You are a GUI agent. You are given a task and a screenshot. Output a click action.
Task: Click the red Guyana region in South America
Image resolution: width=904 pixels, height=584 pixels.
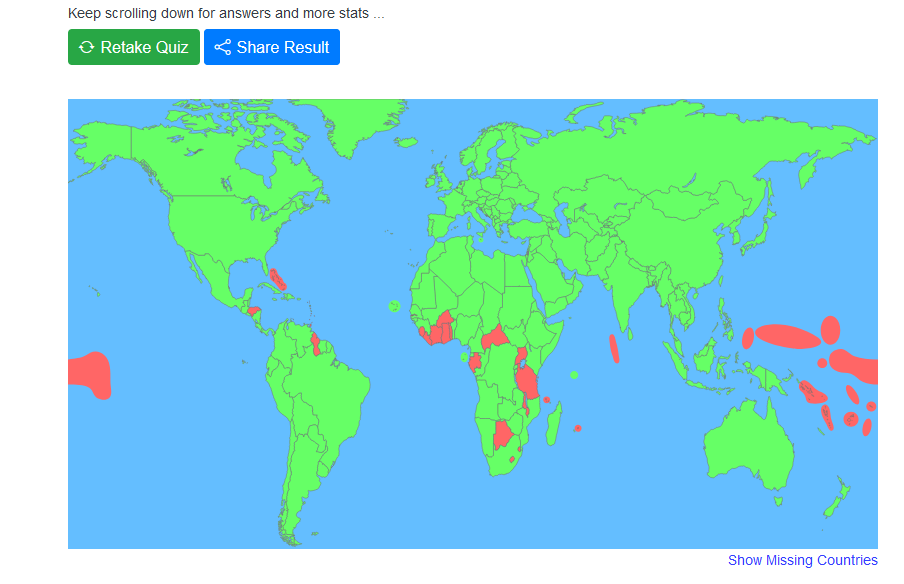[x=316, y=344]
